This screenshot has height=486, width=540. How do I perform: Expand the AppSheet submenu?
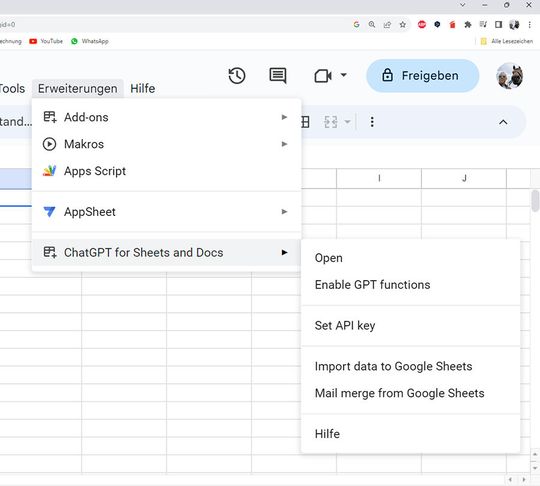(x=166, y=211)
